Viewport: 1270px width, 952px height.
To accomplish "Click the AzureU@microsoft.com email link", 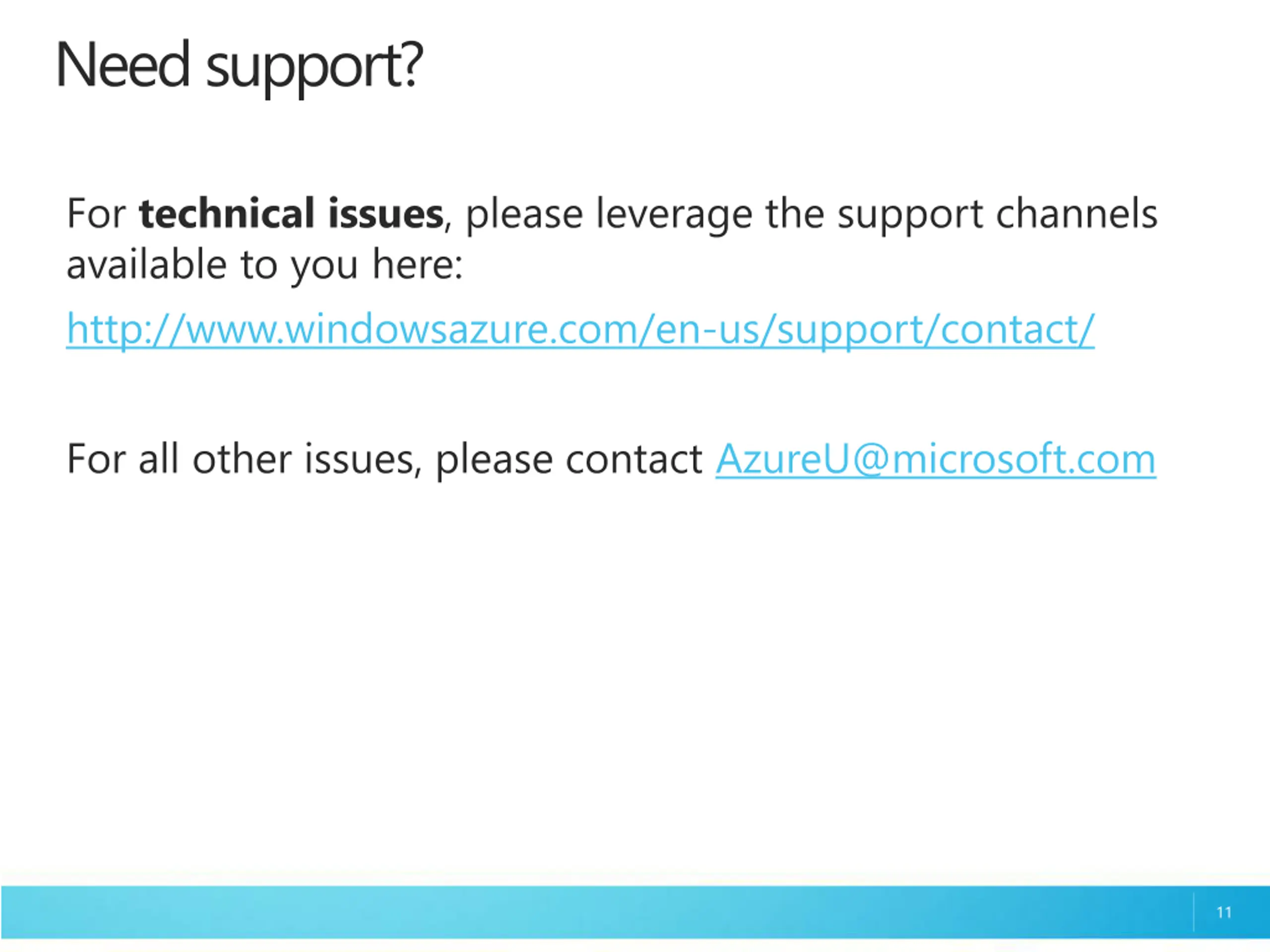I will click(x=935, y=459).
